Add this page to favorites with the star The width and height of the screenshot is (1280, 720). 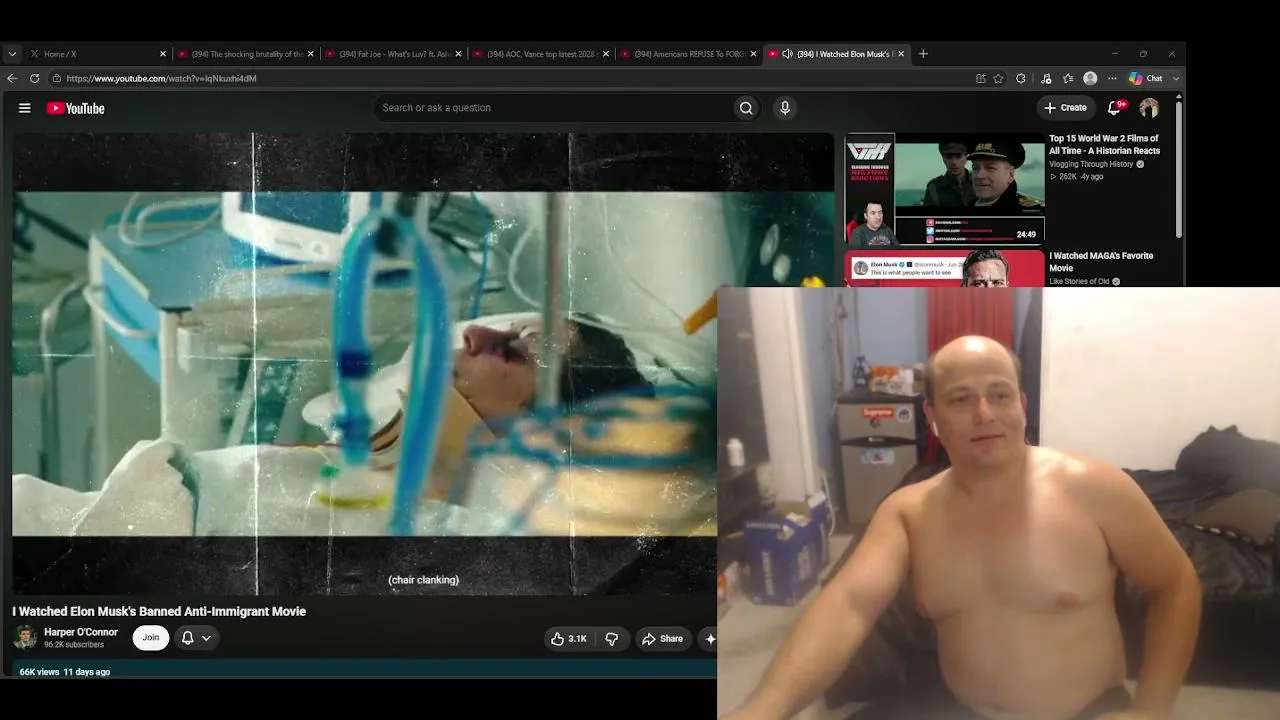(x=998, y=78)
